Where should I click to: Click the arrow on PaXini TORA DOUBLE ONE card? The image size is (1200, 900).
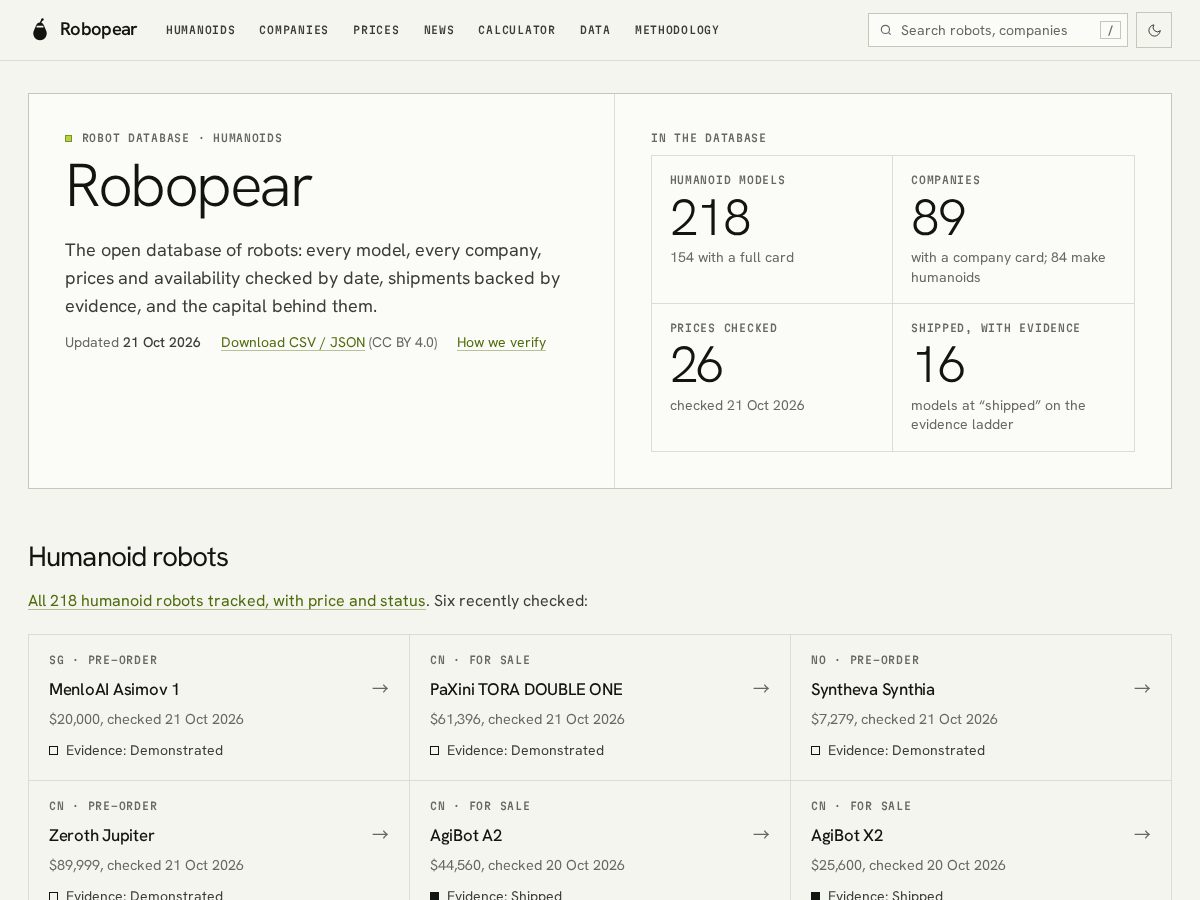tap(761, 688)
